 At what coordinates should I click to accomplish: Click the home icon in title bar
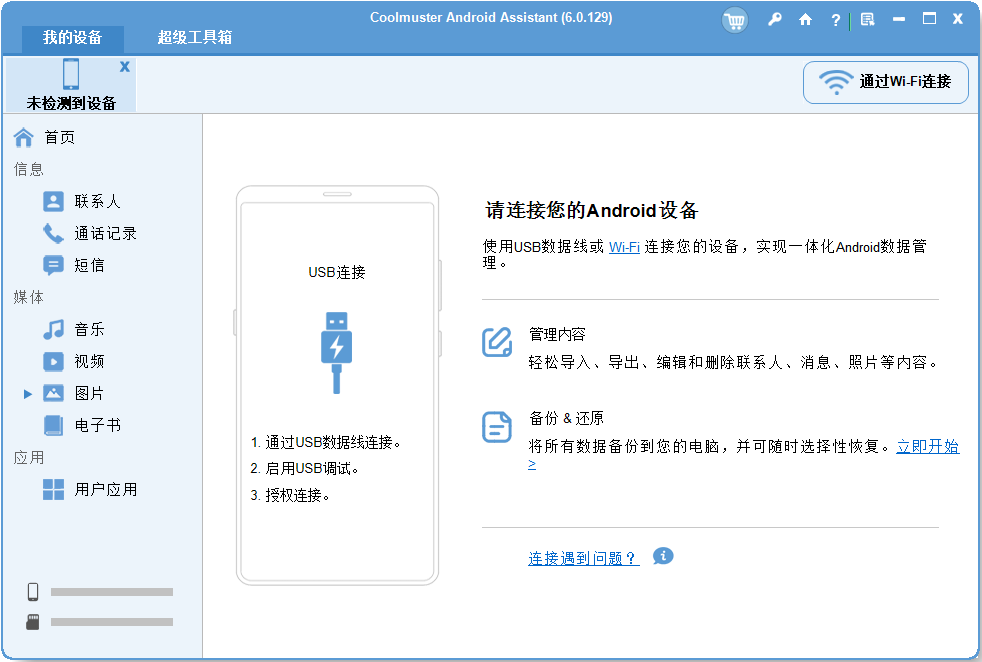point(805,19)
